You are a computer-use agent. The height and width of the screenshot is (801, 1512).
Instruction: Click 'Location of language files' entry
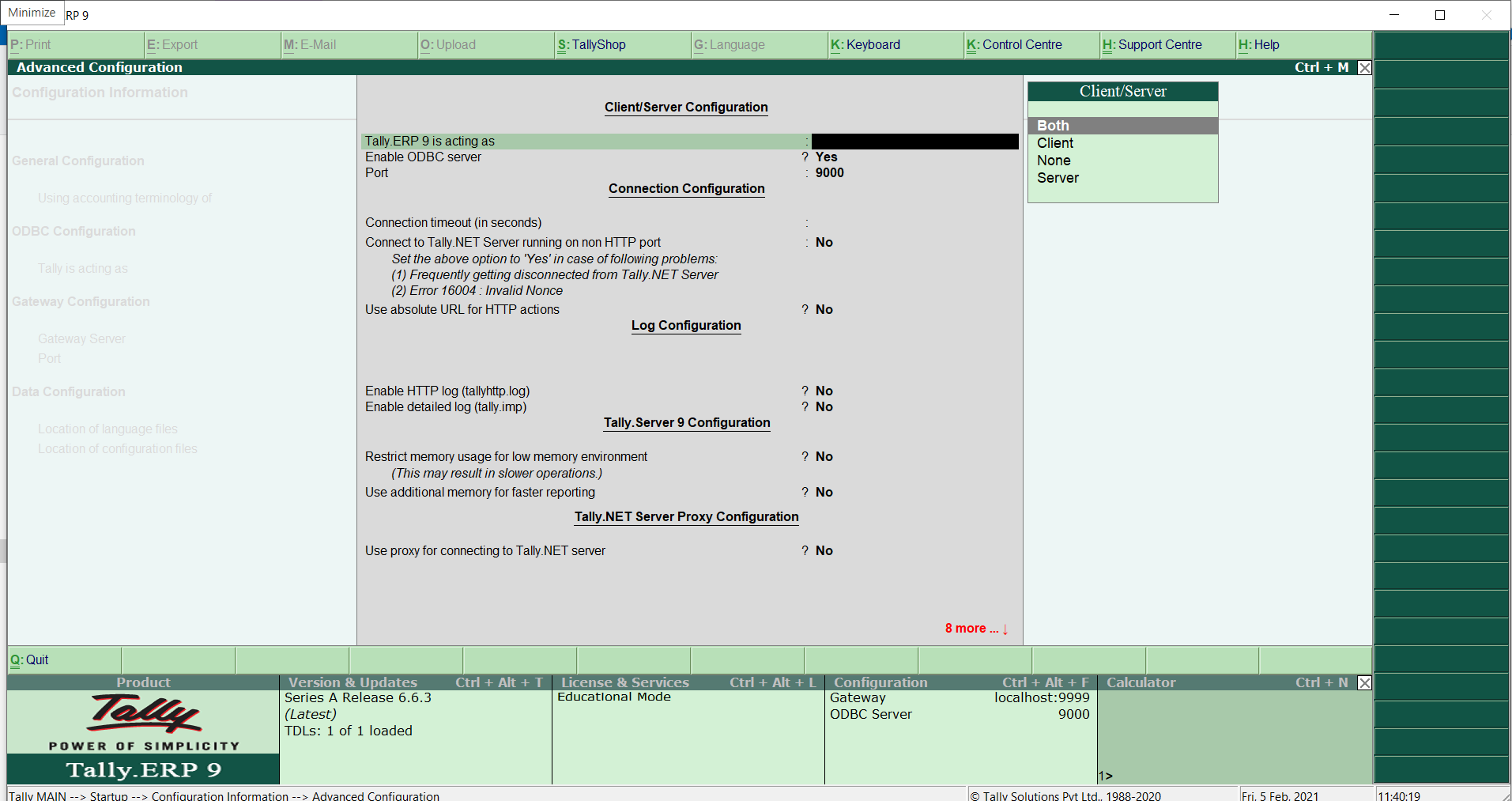point(107,429)
